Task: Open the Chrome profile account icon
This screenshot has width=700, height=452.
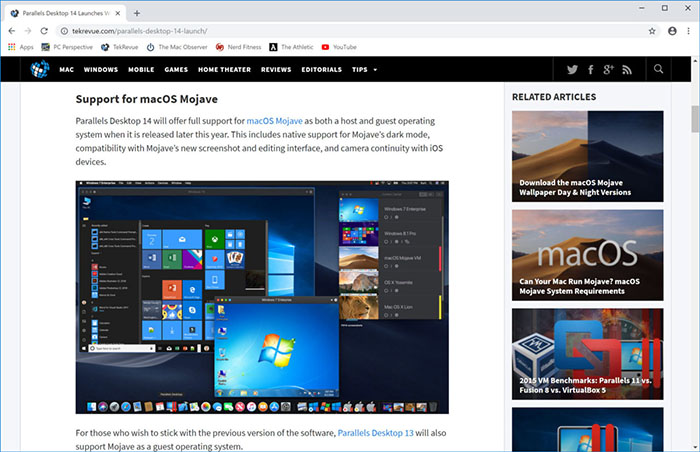Action: (672, 31)
